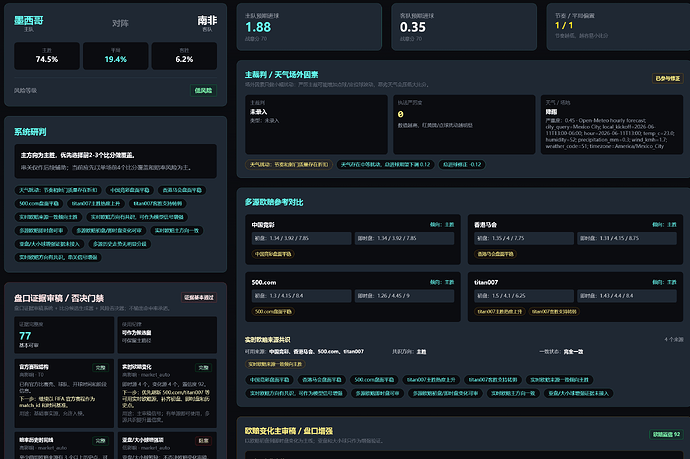Click the 证据基本通过 badge

(x=199, y=297)
